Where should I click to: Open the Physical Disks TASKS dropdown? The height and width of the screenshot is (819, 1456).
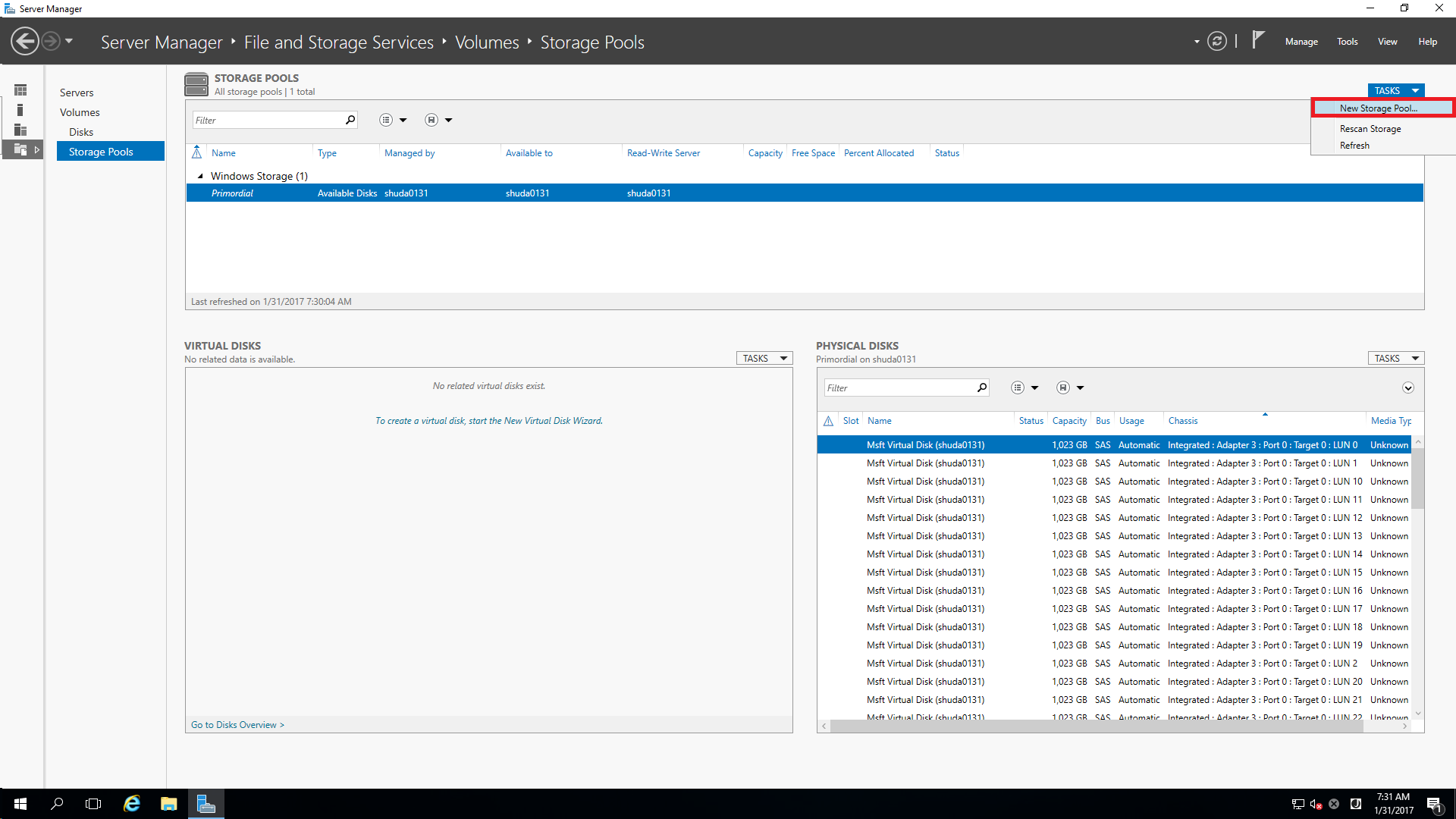pyautogui.click(x=1396, y=358)
